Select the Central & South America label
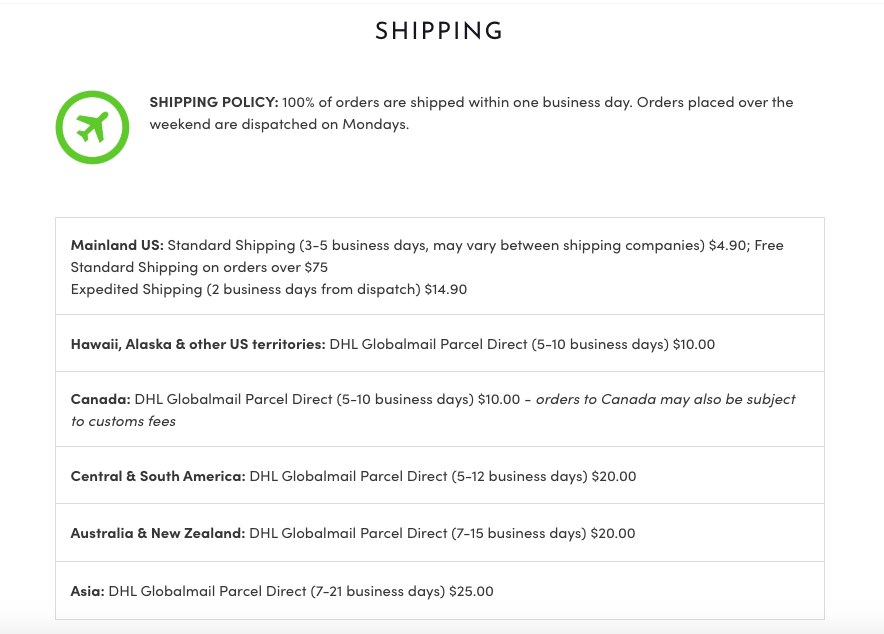The width and height of the screenshot is (884, 634). click(x=158, y=476)
